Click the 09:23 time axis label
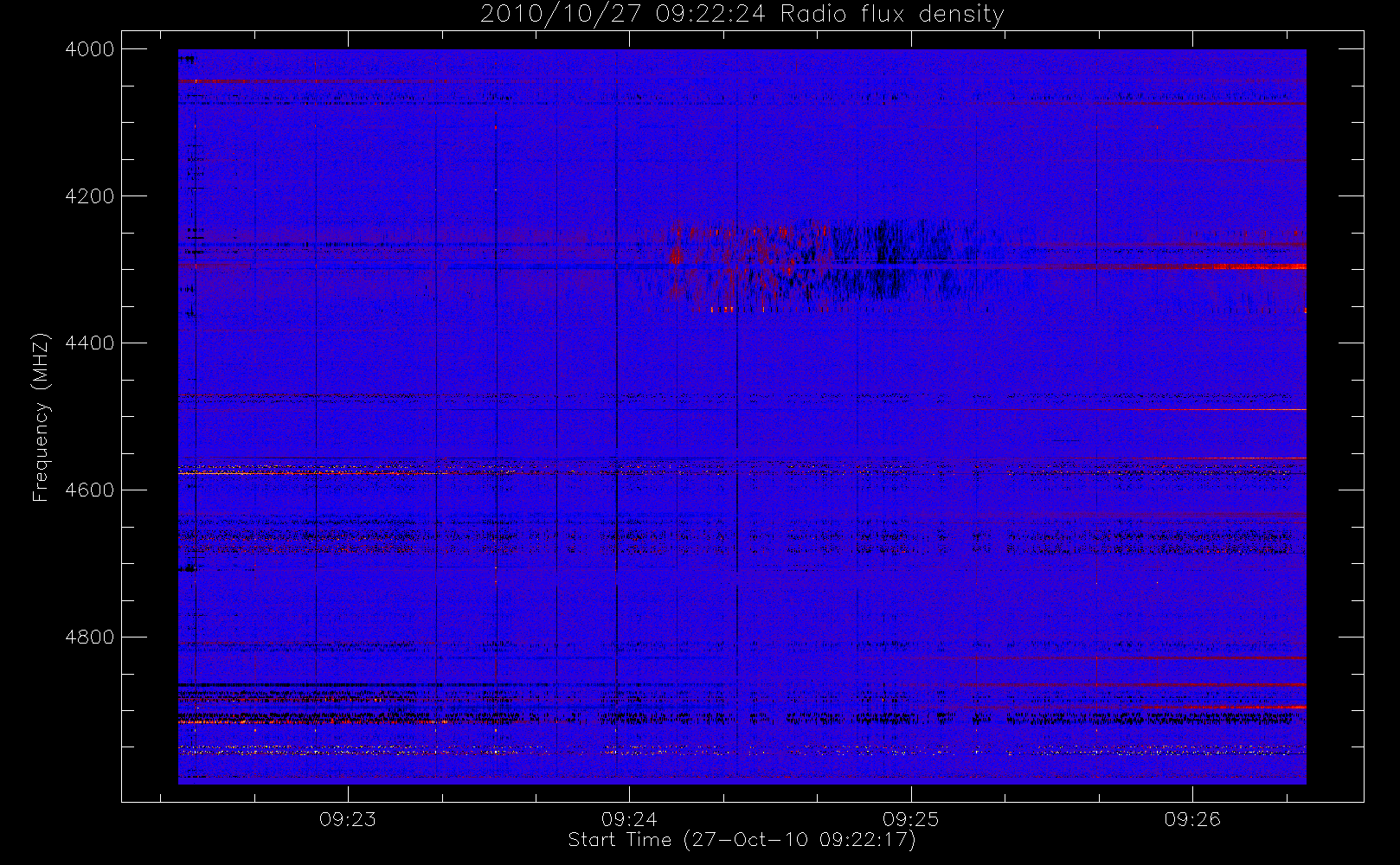The width and height of the screenshot is (1400, 865). [x=348, y=819]
